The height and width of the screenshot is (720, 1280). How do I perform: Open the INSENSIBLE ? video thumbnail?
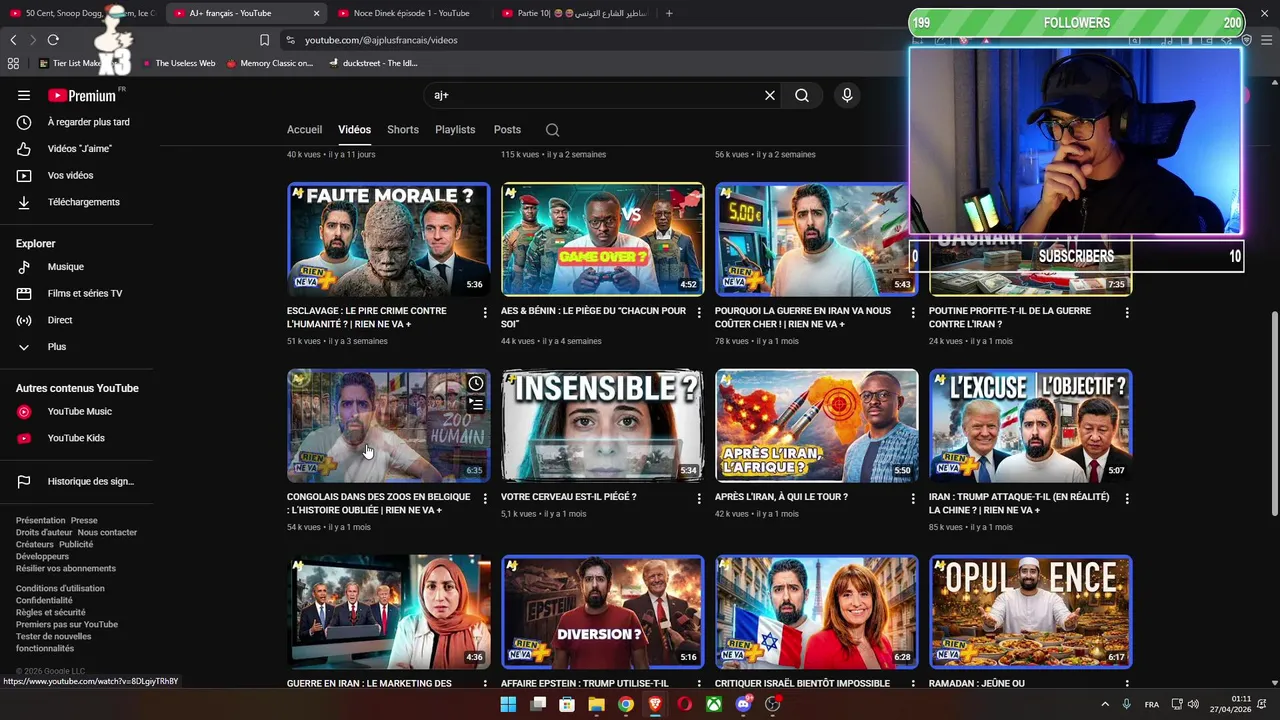(603, 425)
